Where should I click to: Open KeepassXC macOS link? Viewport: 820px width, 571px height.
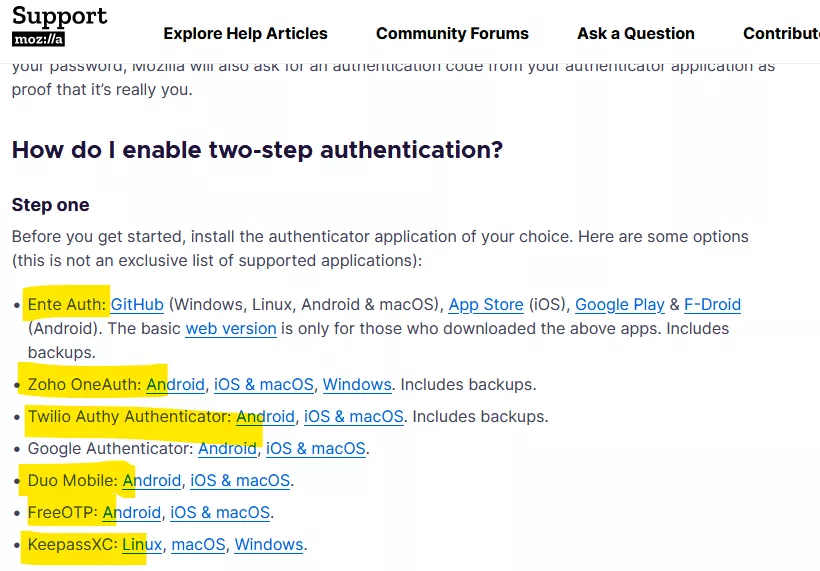(198, 544)
